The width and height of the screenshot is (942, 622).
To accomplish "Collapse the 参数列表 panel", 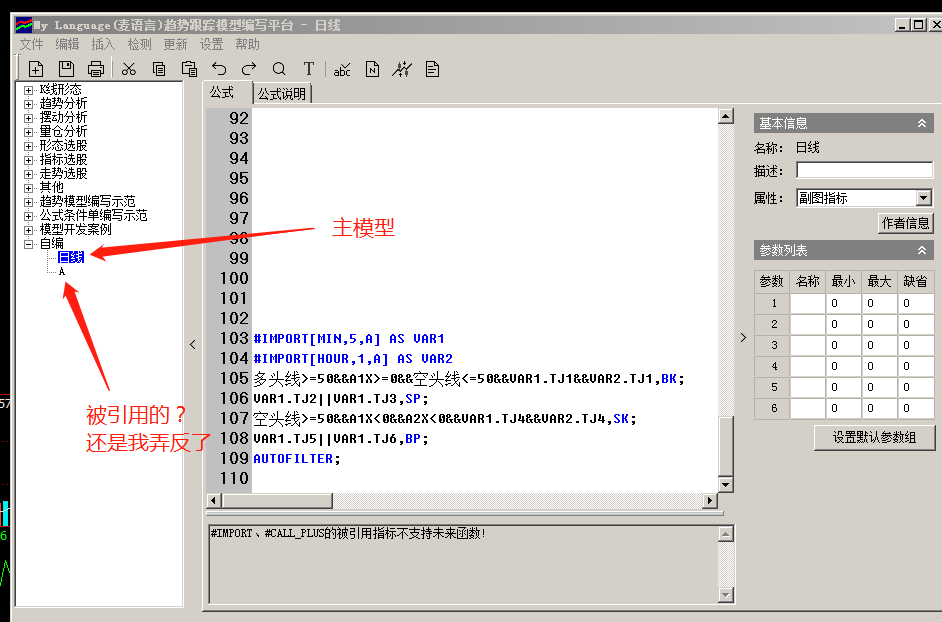I will point(922,250).
